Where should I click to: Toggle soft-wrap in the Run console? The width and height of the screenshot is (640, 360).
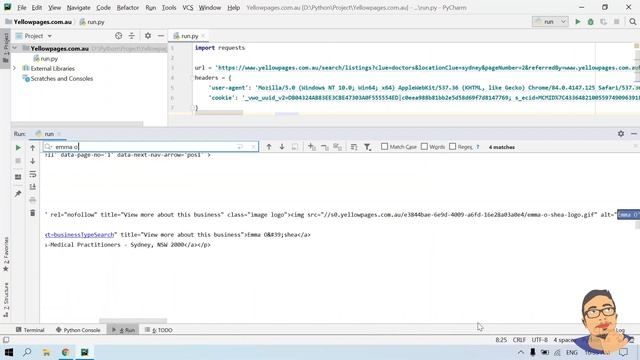(x=33, y=174)
